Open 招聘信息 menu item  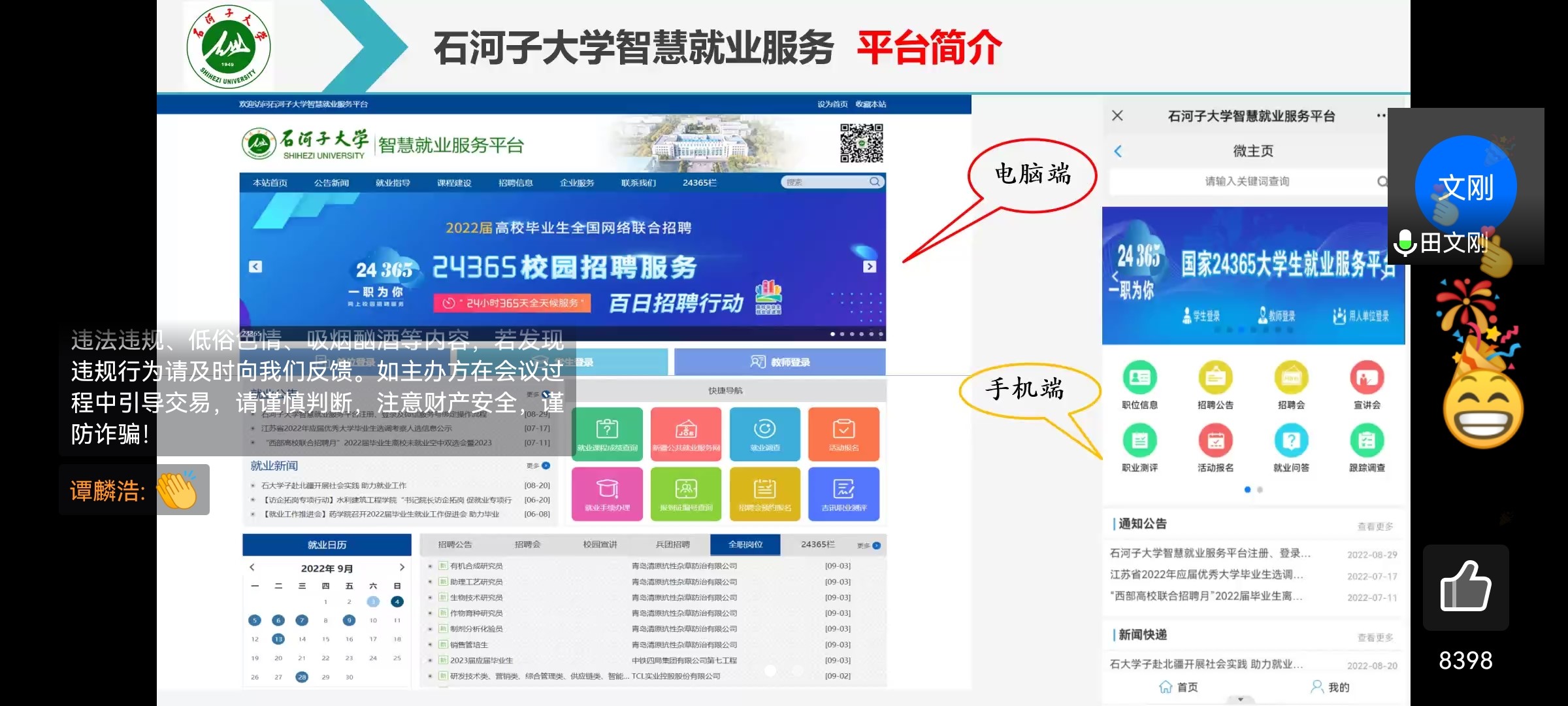[515, 183]
